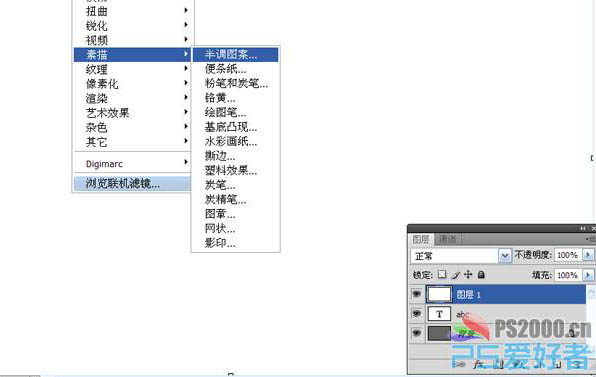This screenshot has width=596, height=377.
Task: Open the highlighted 素描 submenu
Action: [x=132, y=54]
